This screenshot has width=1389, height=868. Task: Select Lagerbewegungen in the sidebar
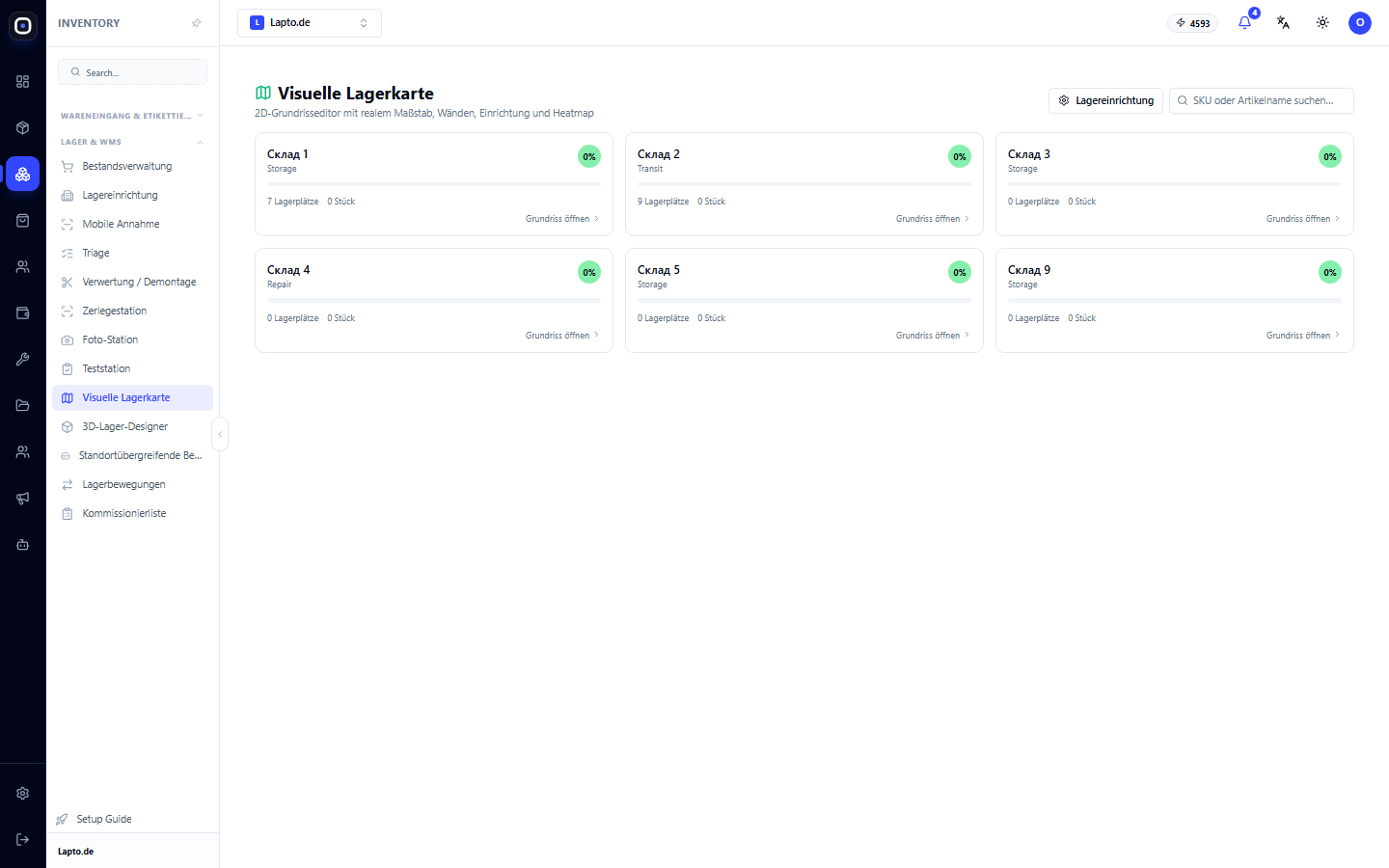tap(132, 484)
